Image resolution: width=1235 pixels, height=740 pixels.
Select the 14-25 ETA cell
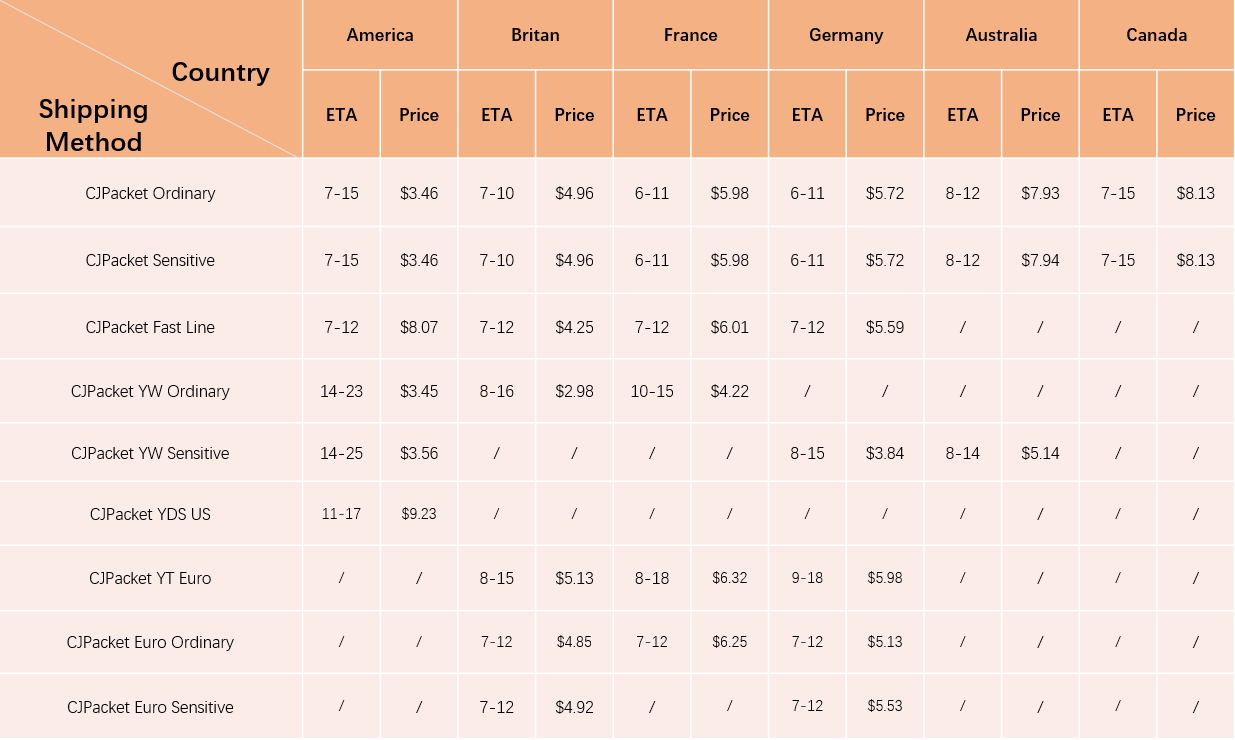[x=341, y=453]
